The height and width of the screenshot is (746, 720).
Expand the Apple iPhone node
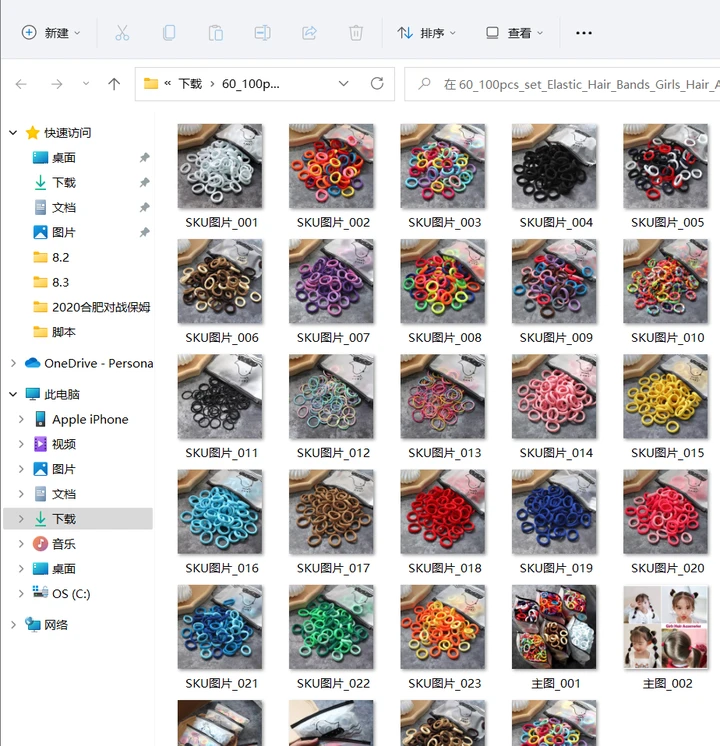21,419
